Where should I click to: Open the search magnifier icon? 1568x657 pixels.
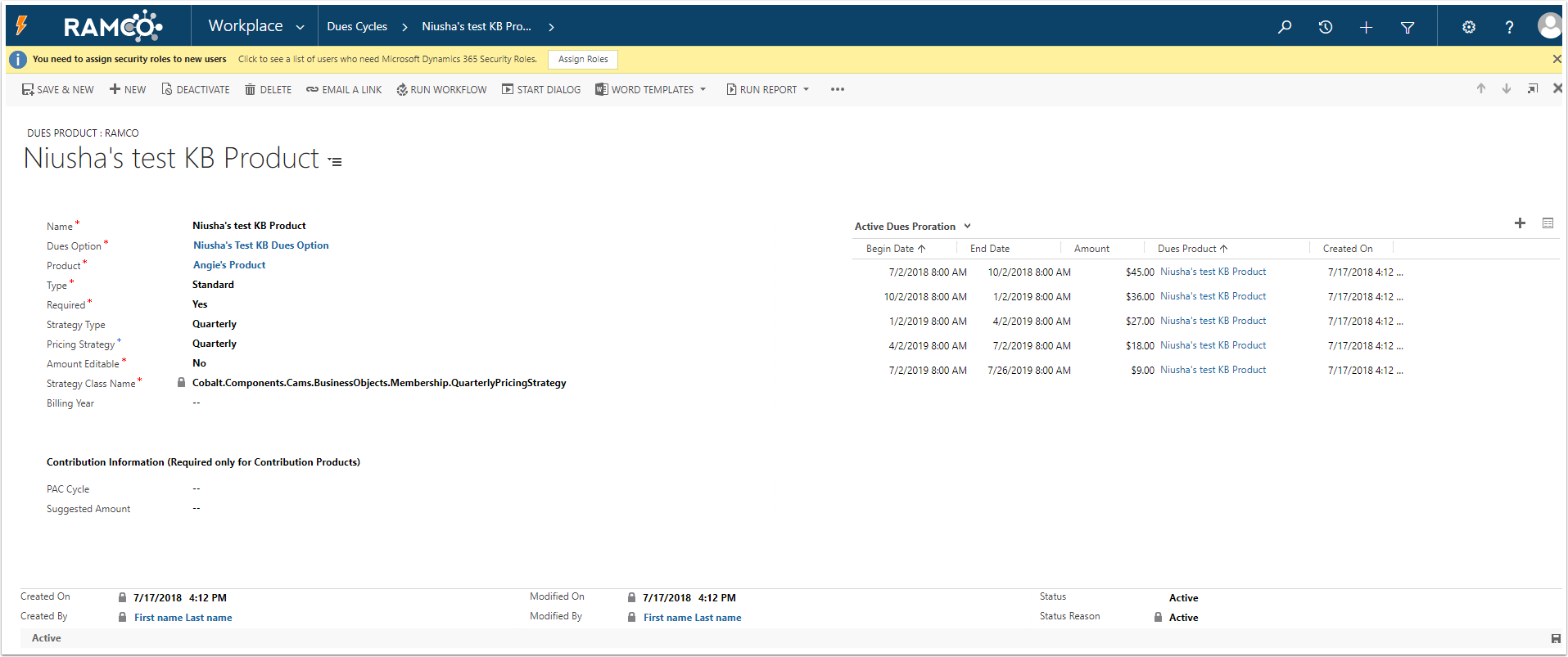(1285, 27)
